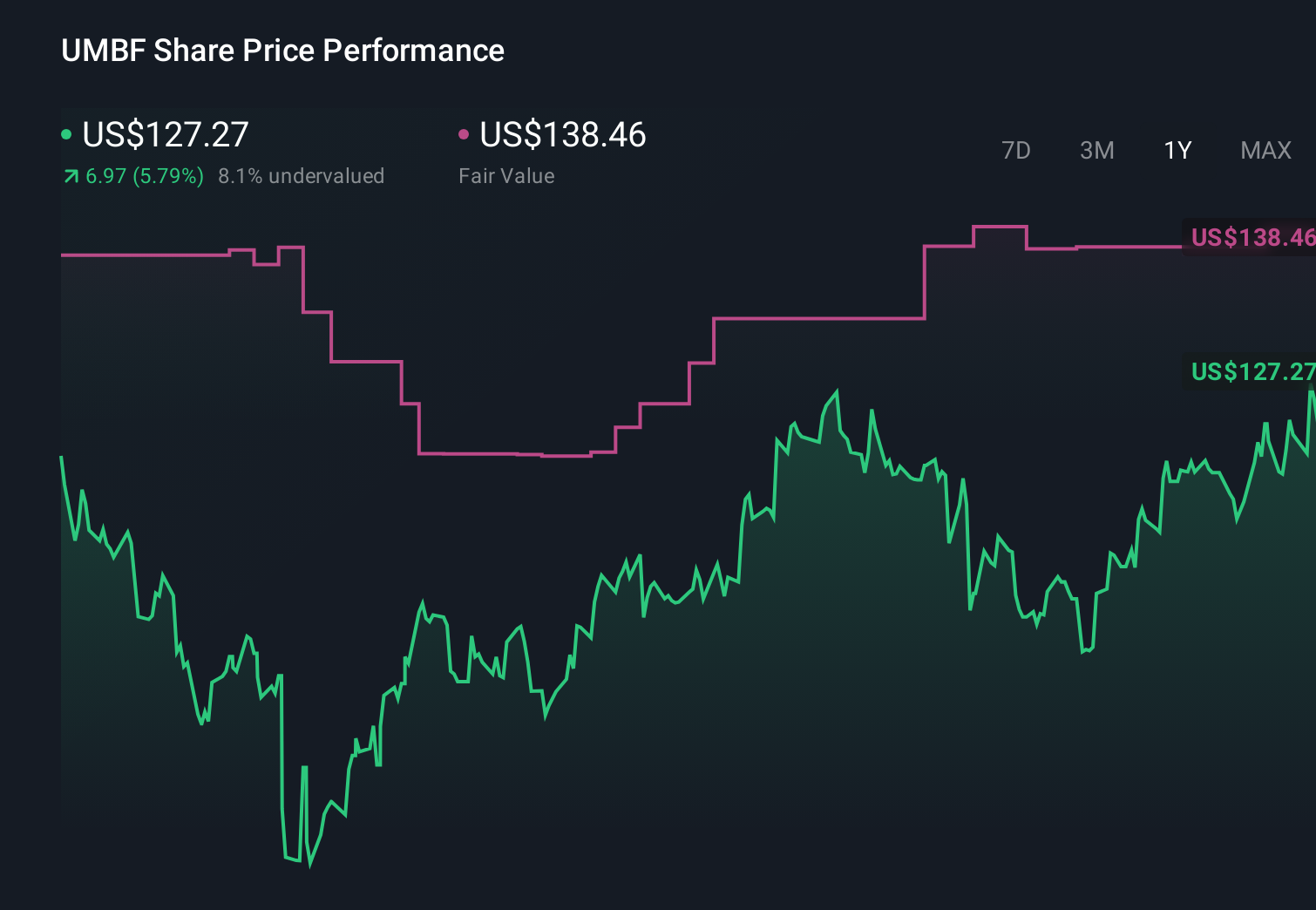This screenshot has width=1316, height=910.
Task: Click the pink Fair Value legend dot
Action: coord(465,133)
